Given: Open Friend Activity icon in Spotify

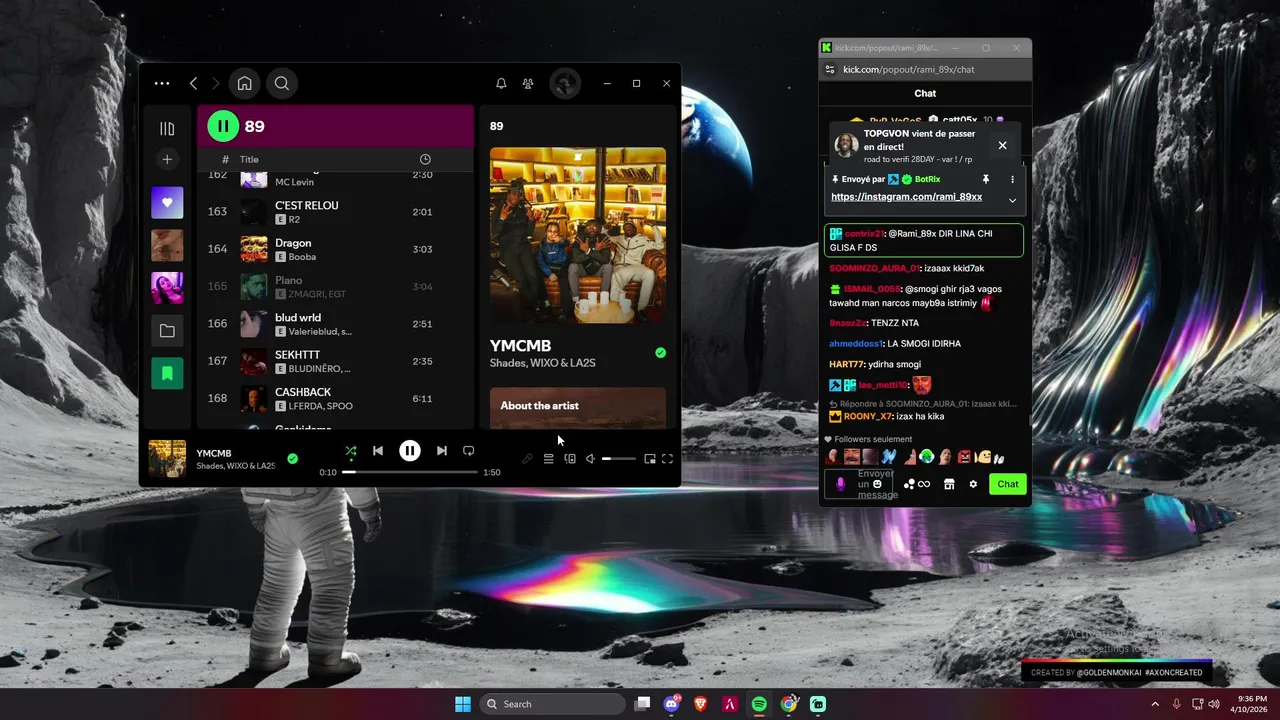Looking at the screenshot, I should [528, 84].
